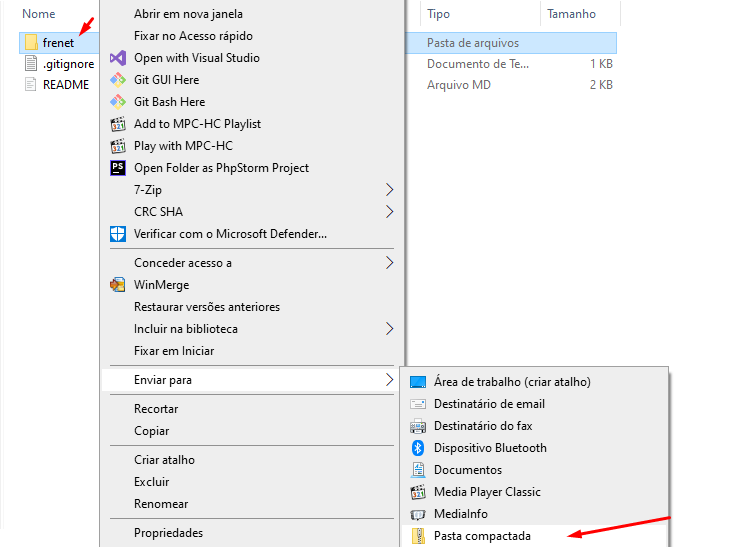The image size is (729, 547).
Task: Expand the CRC SHA submenu arrow
Action: pyautogui.click(x=390, y=212)
